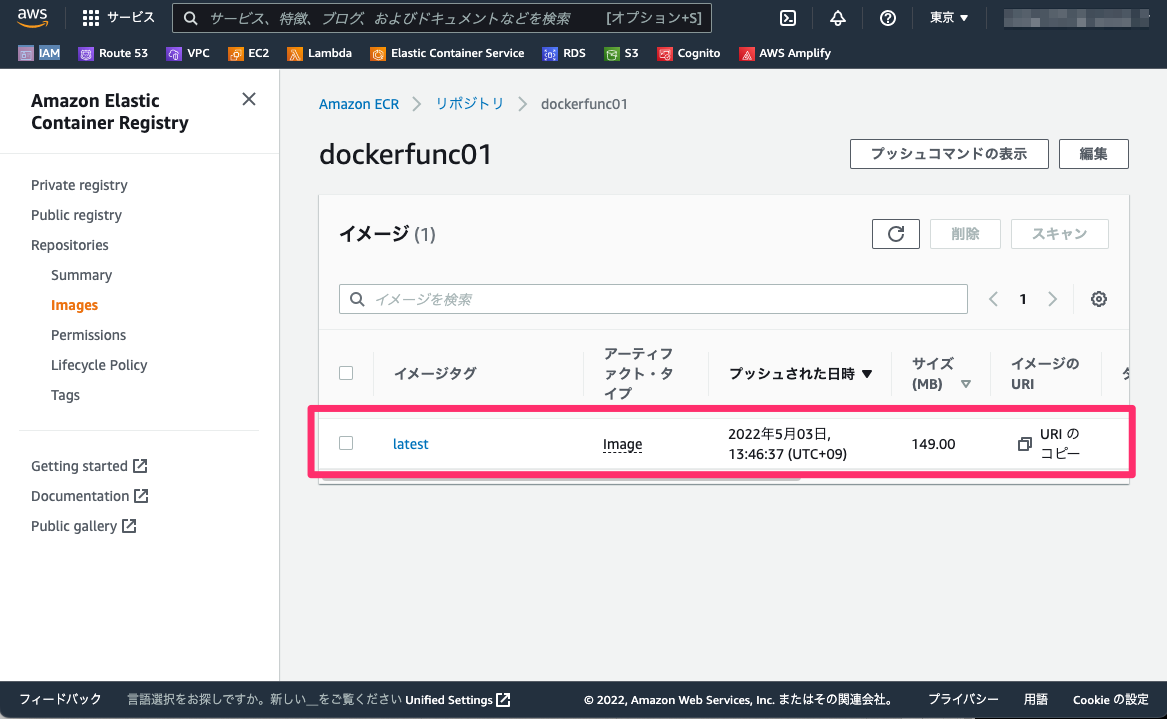The image size is (1167, 719).
Task: Click フィードバック in the footer
Action: click(x=60, y=699)
